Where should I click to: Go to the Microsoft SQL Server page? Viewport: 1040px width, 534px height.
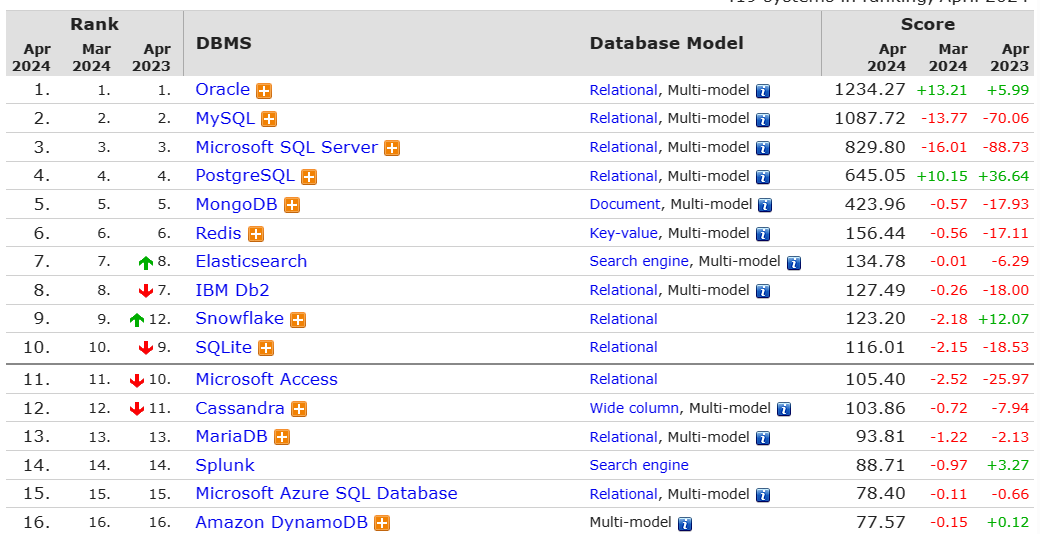coord(287,147)
